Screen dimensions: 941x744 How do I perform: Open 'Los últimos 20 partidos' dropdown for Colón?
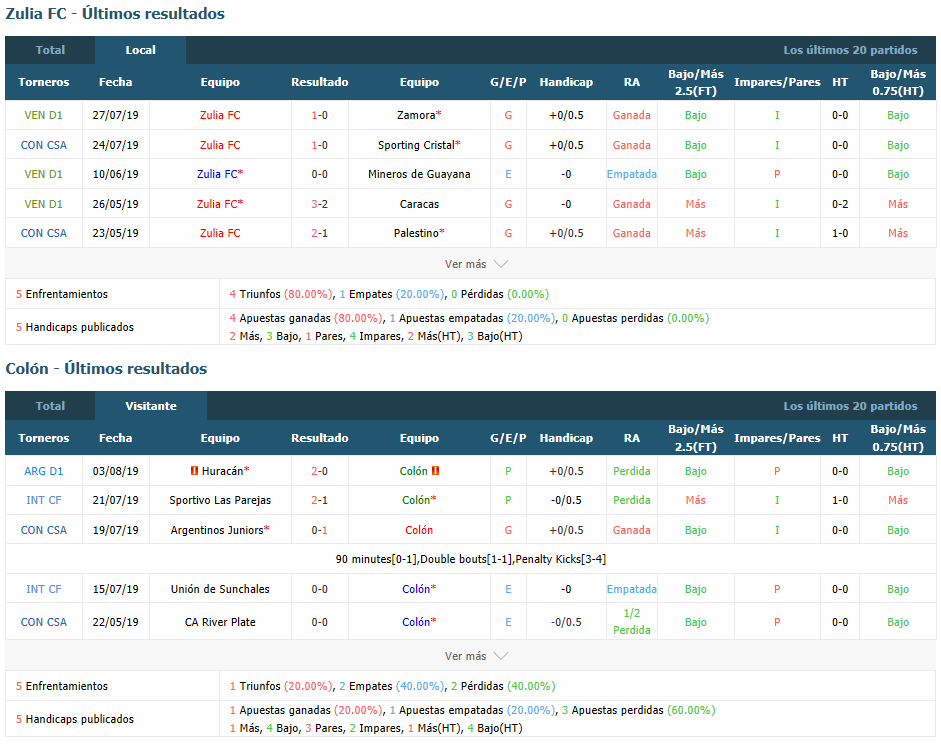click(850, 406)
